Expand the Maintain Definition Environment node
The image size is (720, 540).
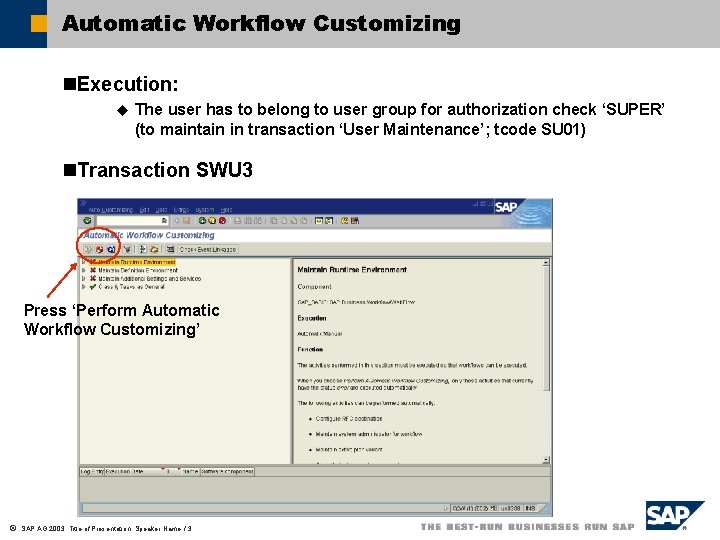(84, 270)
